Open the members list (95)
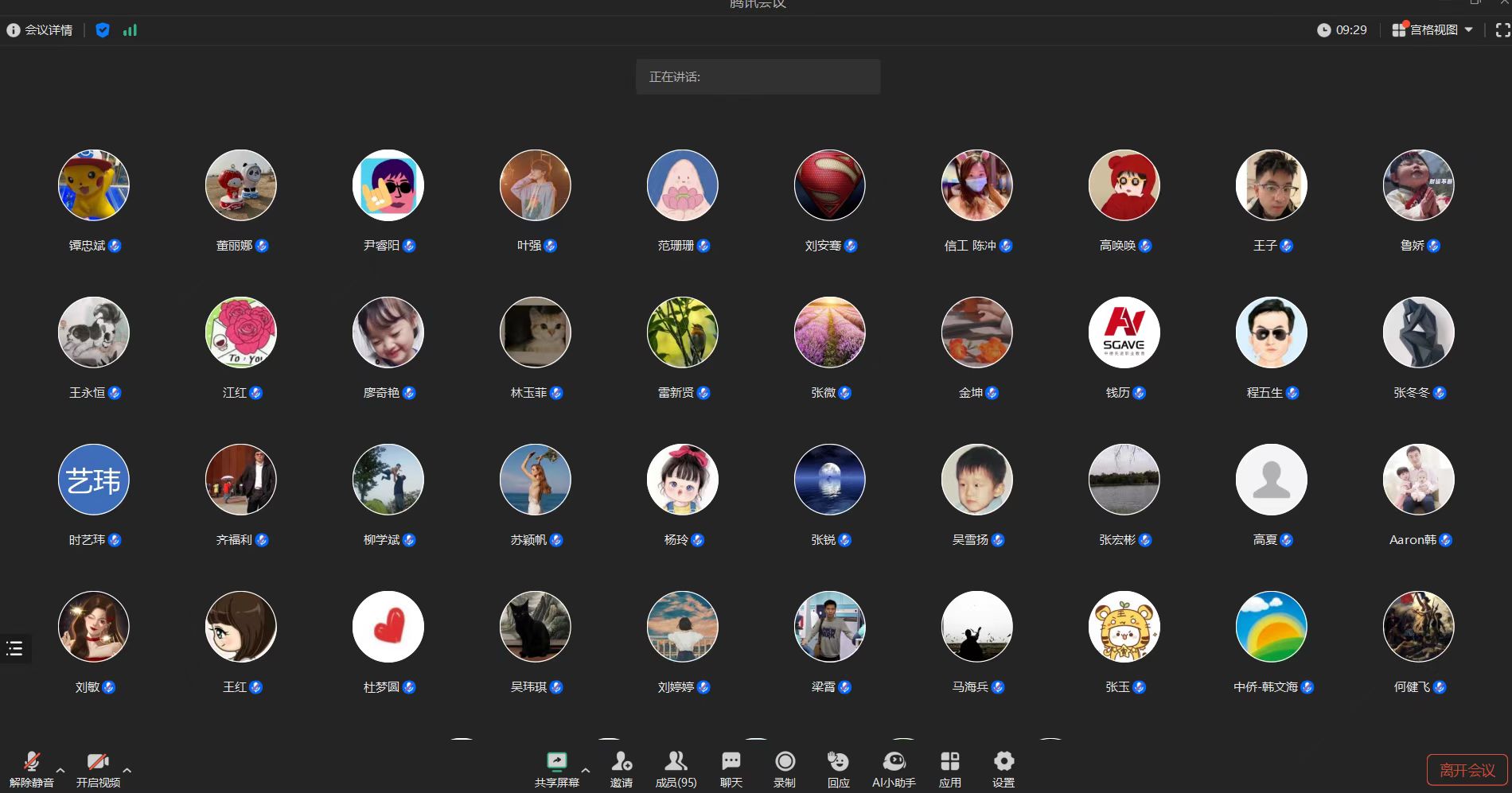The image size is (1512, 793). pos(676,762)
